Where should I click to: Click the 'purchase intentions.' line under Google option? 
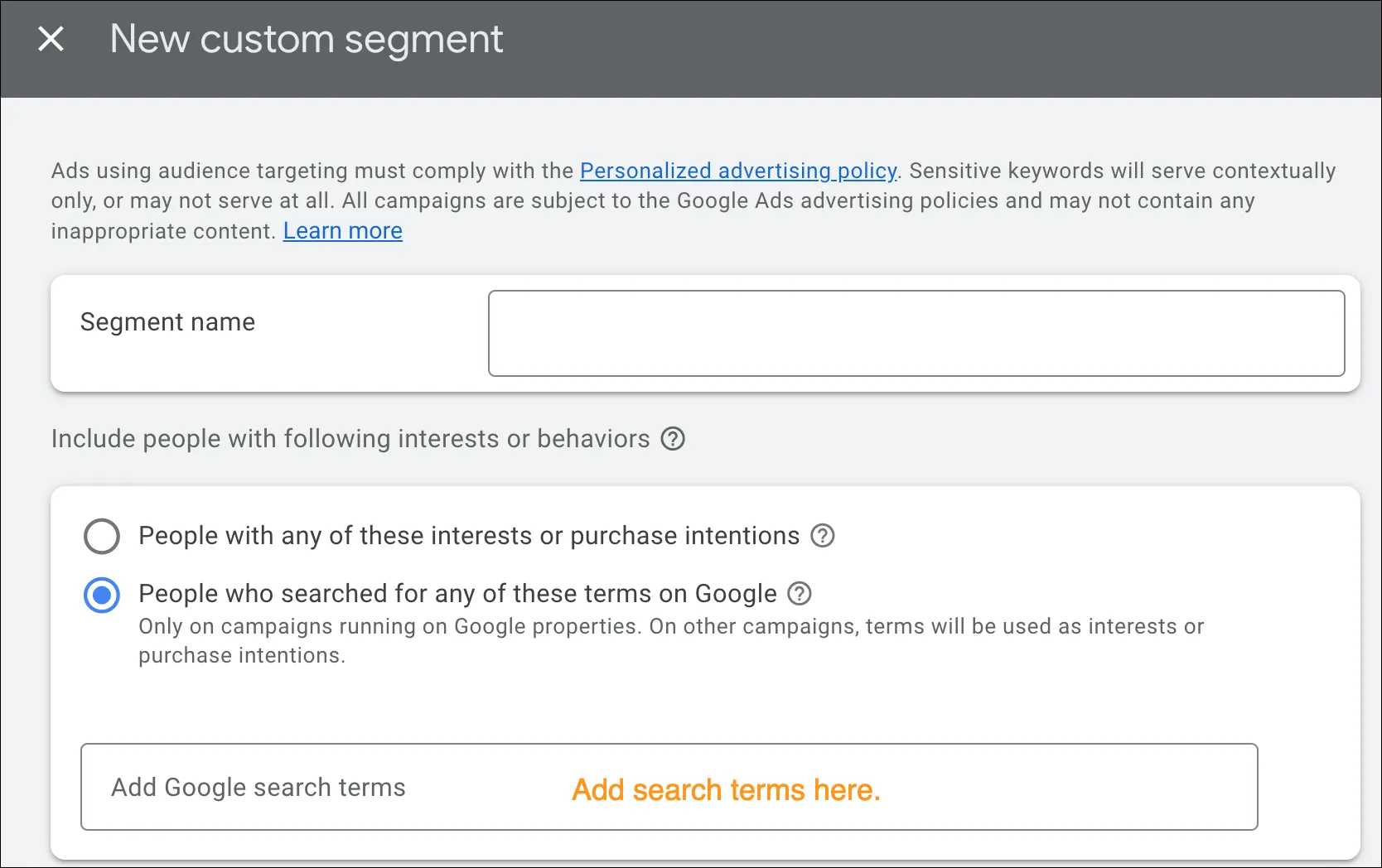pyautogui.click(x=241, y=656)
